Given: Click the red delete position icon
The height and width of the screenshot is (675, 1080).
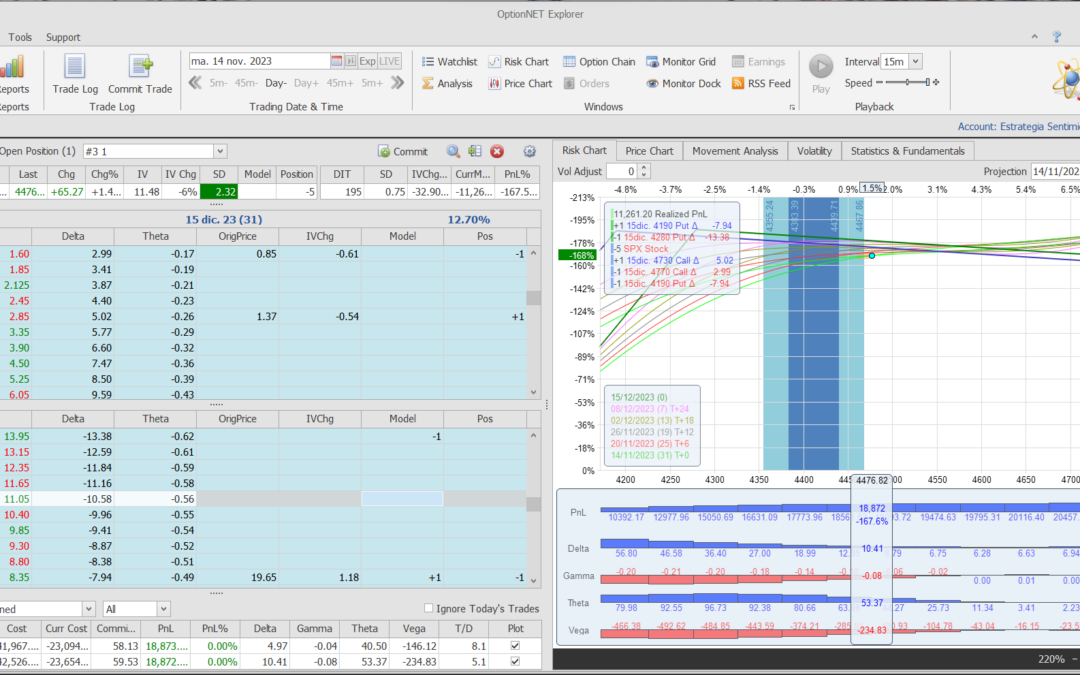Looking at the screenshot, I should coord(497,151).
